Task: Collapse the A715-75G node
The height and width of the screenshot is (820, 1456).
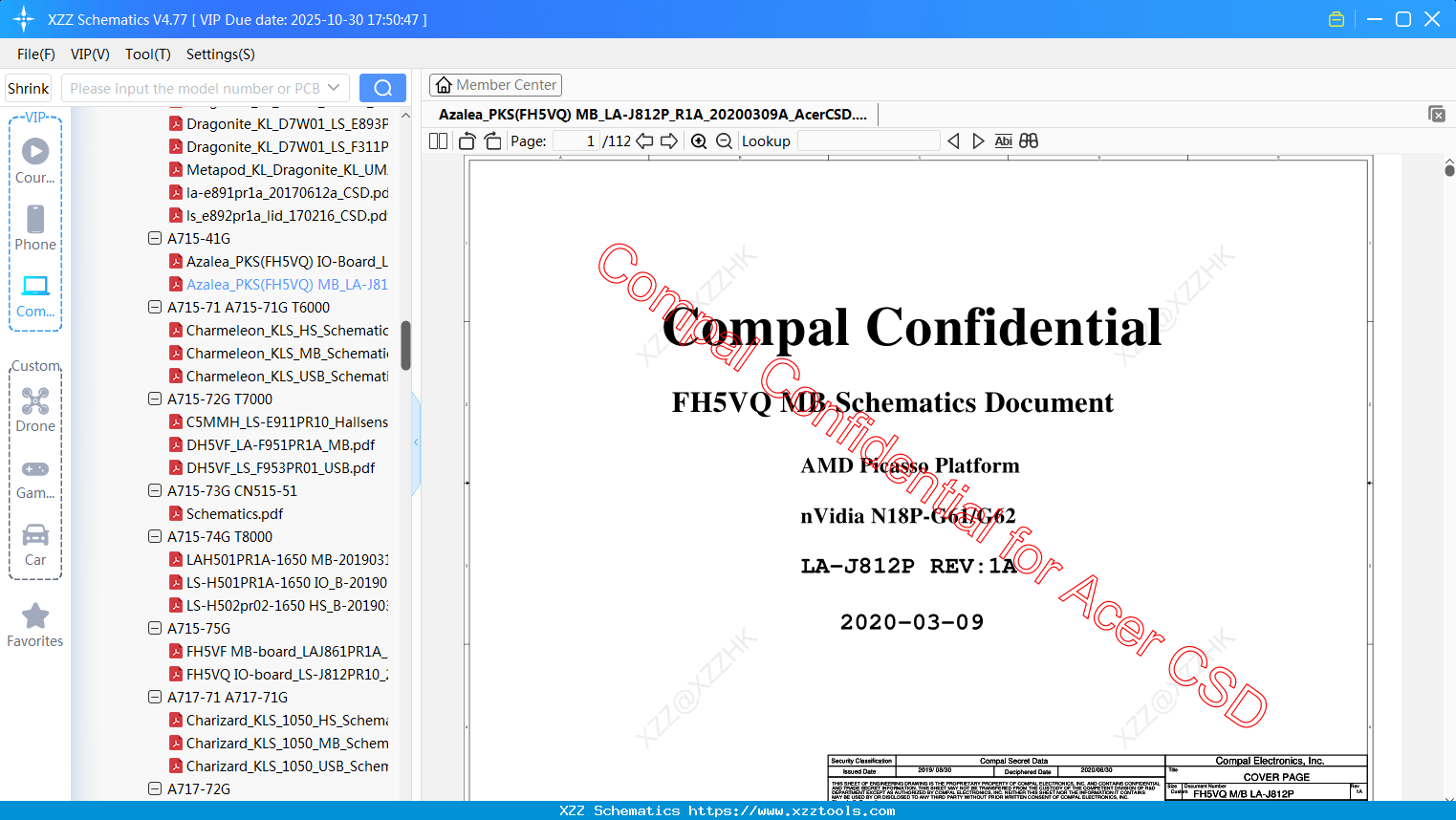Action: (x=155, y=628)
